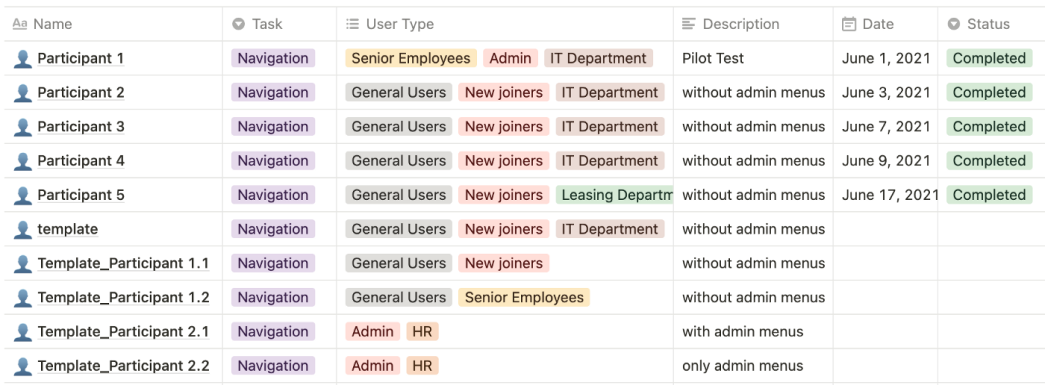1045x385 pixels.
Task: Open the Template_Participant 1.2 page link
Action: (x=123, y=298)
